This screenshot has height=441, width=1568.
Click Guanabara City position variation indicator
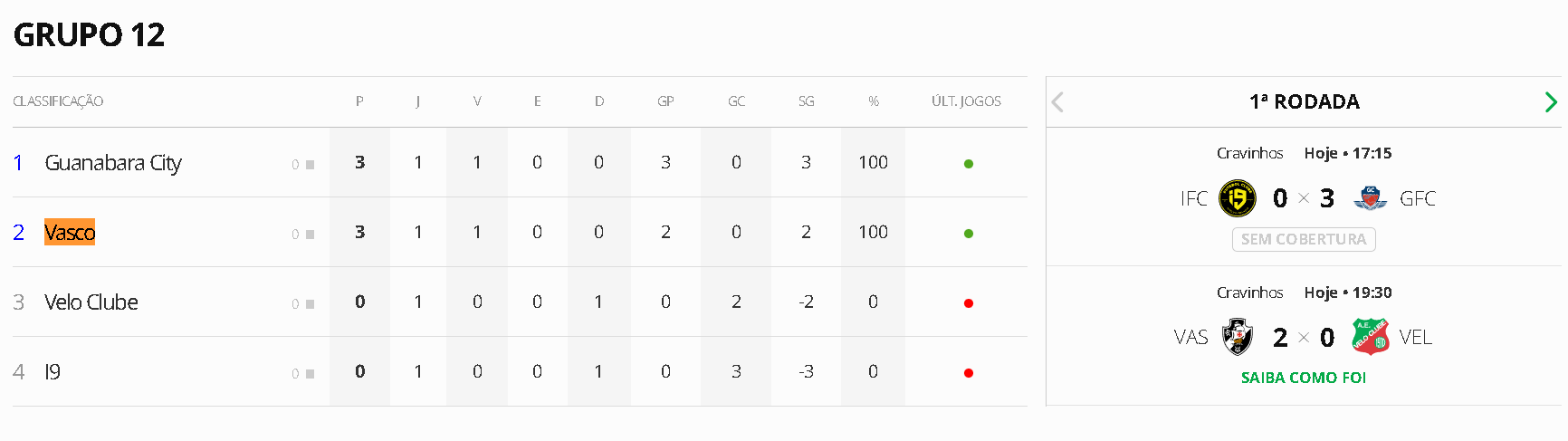[303, 165]
